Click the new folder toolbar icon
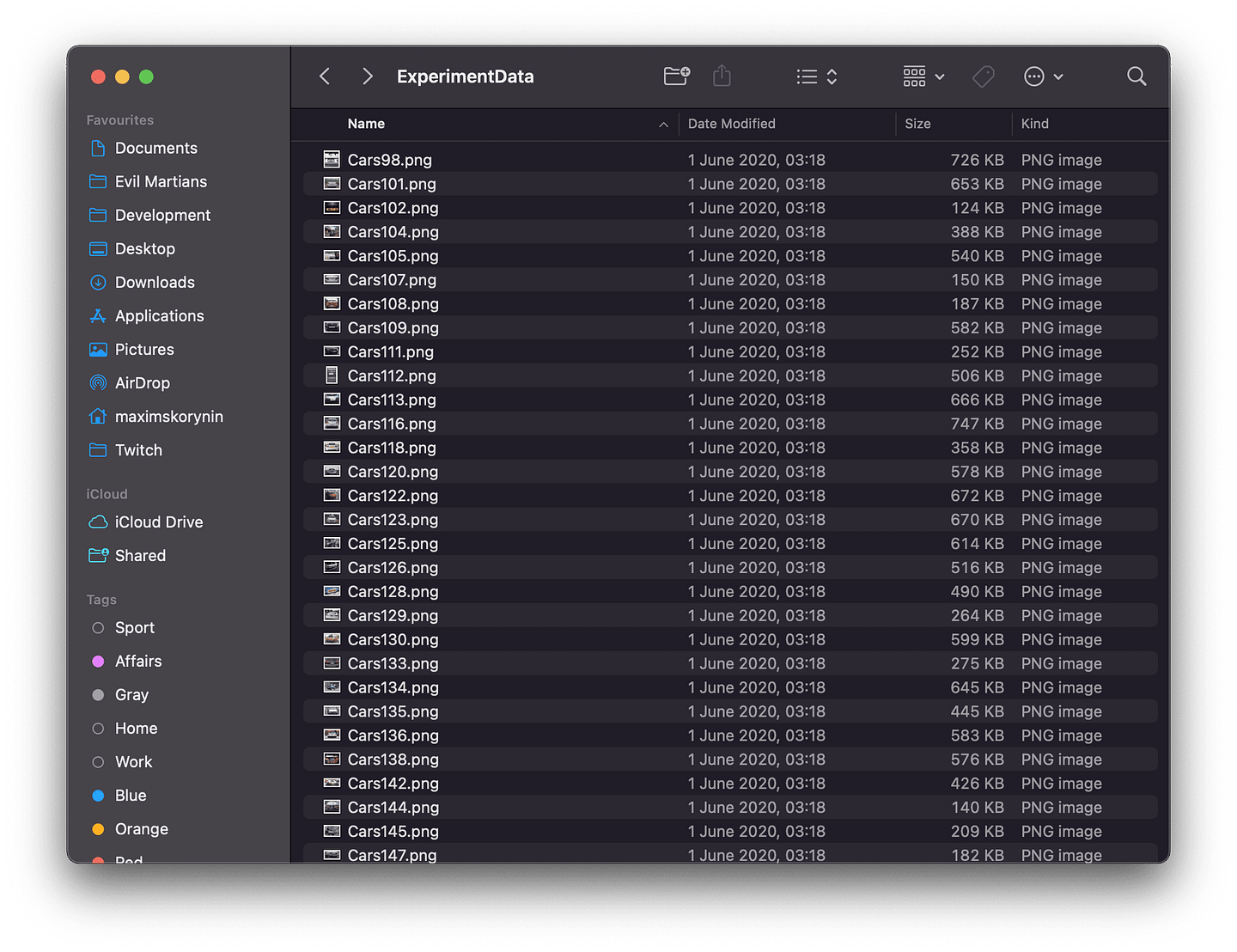The image size is (1237, 952). (x=677, y=76)
